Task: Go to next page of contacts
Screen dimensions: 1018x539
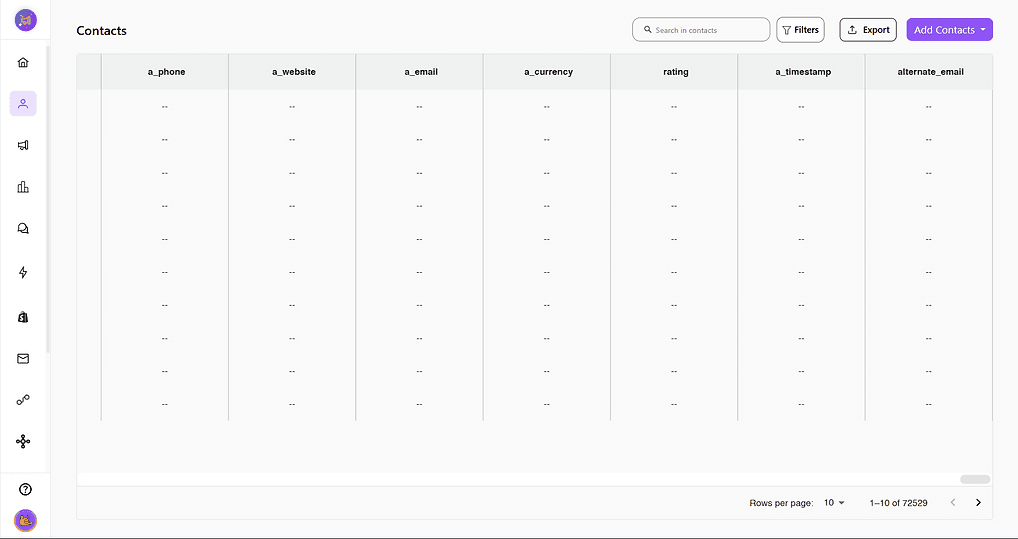Action: click(x=978, y=503)
